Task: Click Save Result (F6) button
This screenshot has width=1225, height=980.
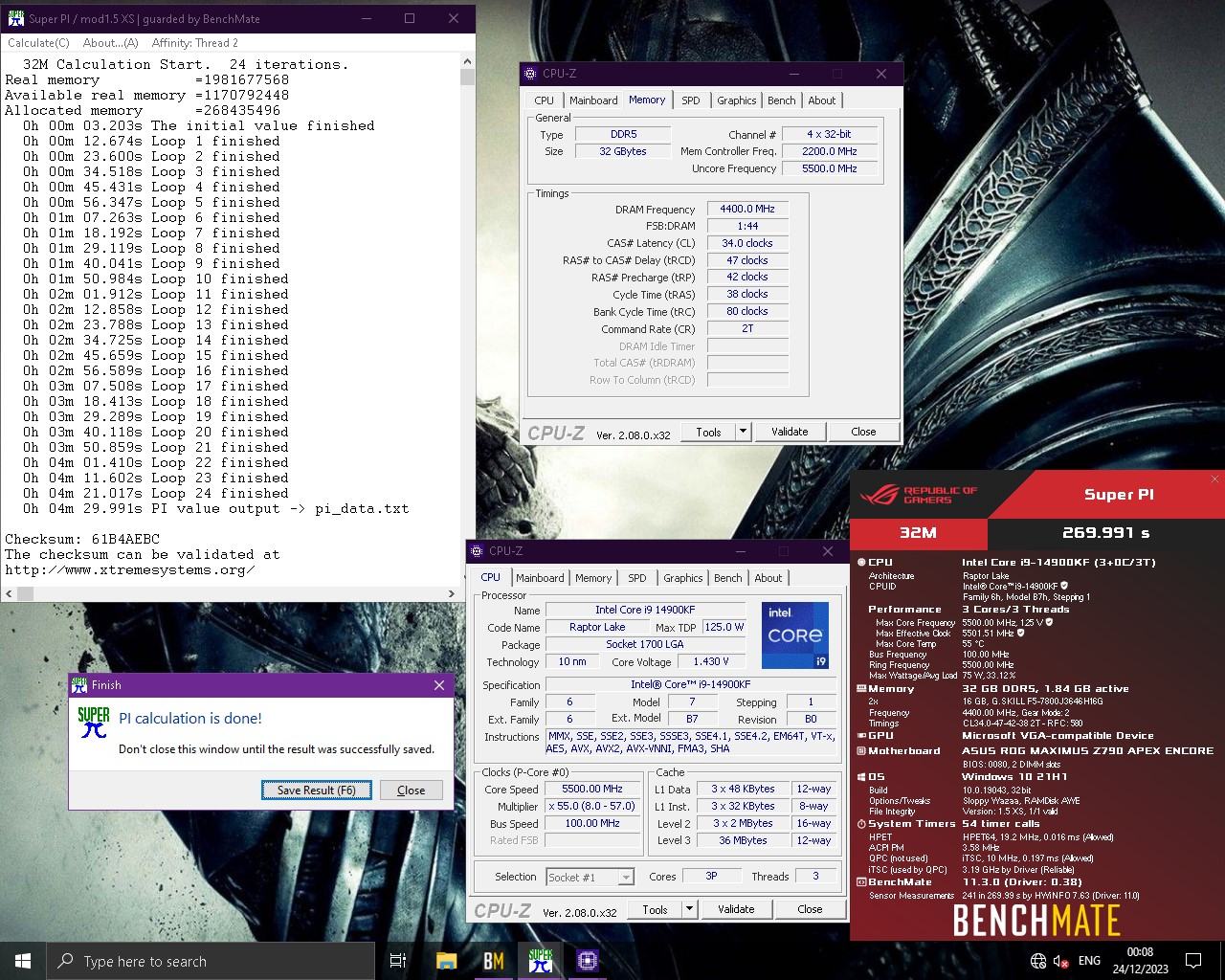Action: (x=317, y=791)
